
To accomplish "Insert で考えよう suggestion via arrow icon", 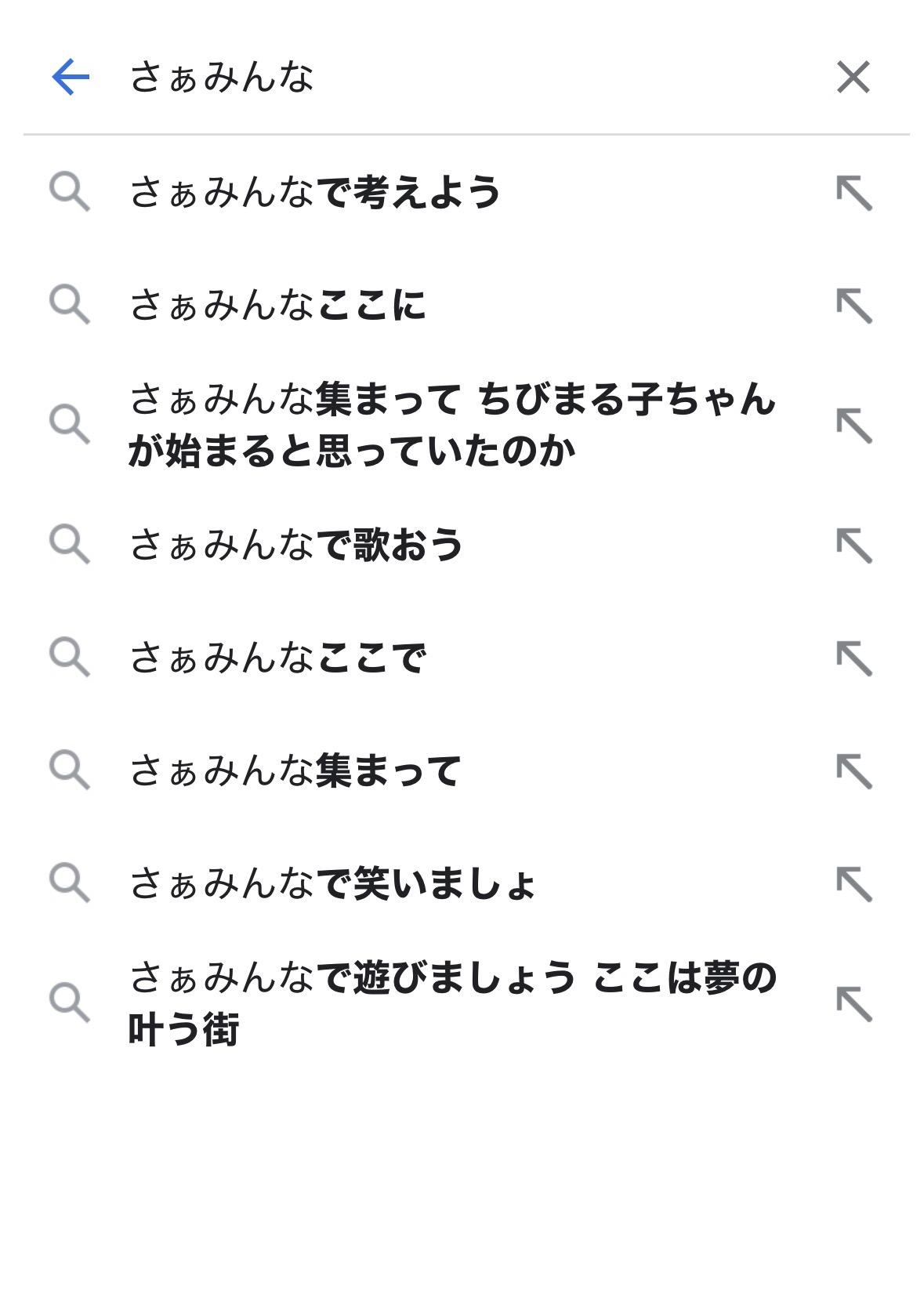I will (853, 193).
